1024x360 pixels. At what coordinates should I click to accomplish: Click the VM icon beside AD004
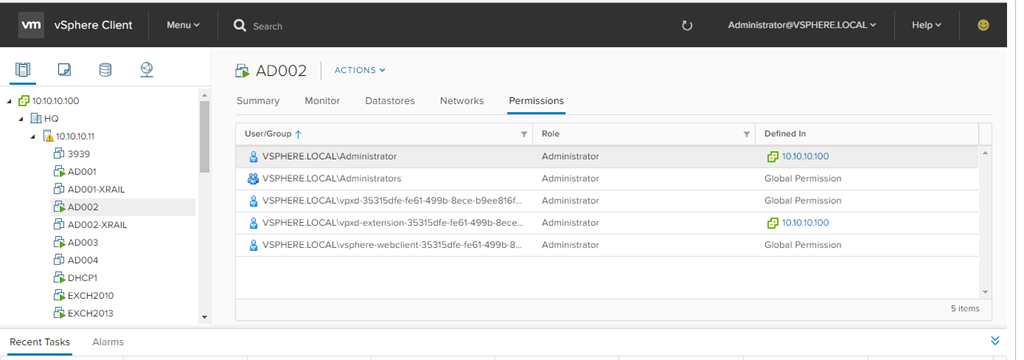pos(59,259)
